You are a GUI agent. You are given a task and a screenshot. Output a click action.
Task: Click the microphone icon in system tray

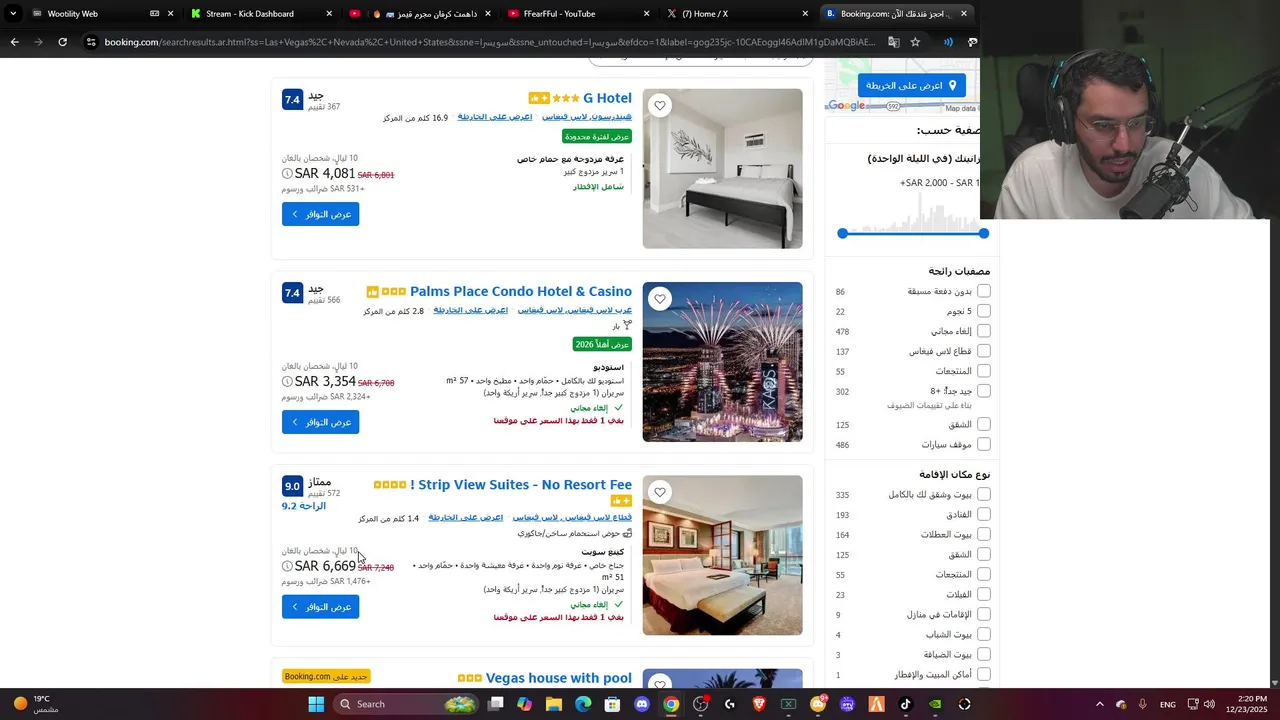click(x=1142, y=704)
